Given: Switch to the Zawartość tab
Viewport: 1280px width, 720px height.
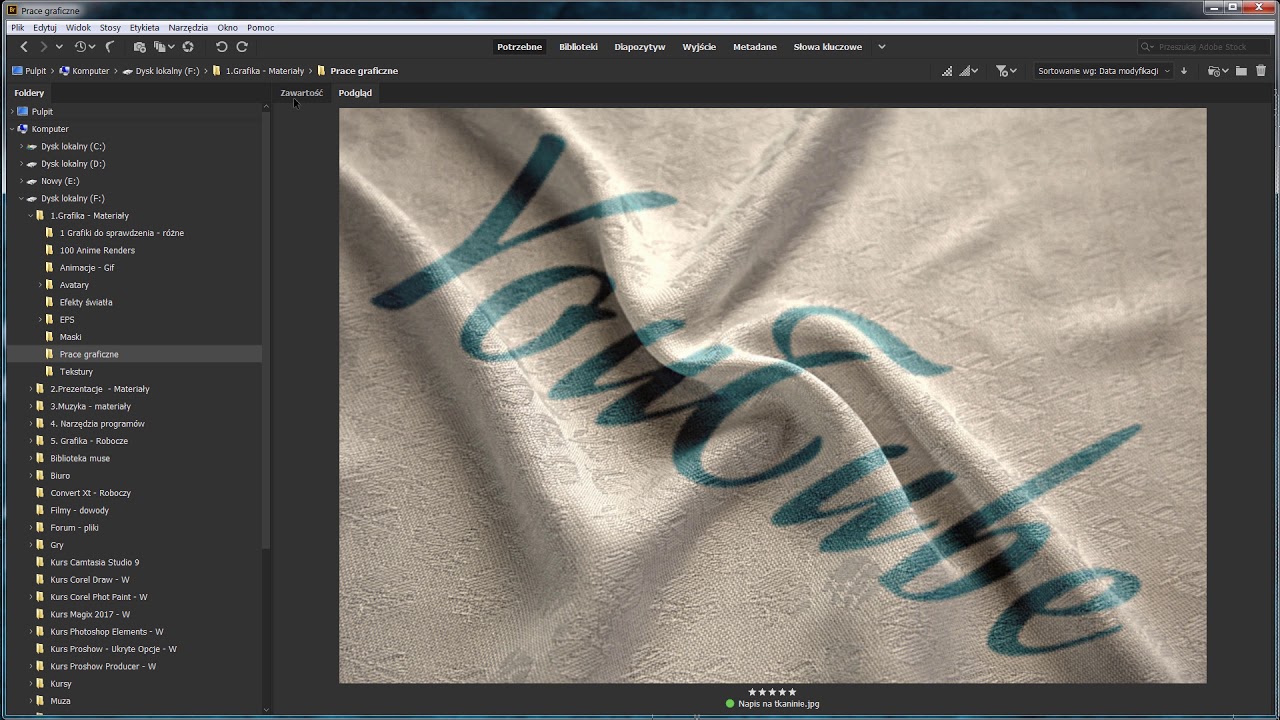Looking at the screenshot, I should (x=301, y=93).
